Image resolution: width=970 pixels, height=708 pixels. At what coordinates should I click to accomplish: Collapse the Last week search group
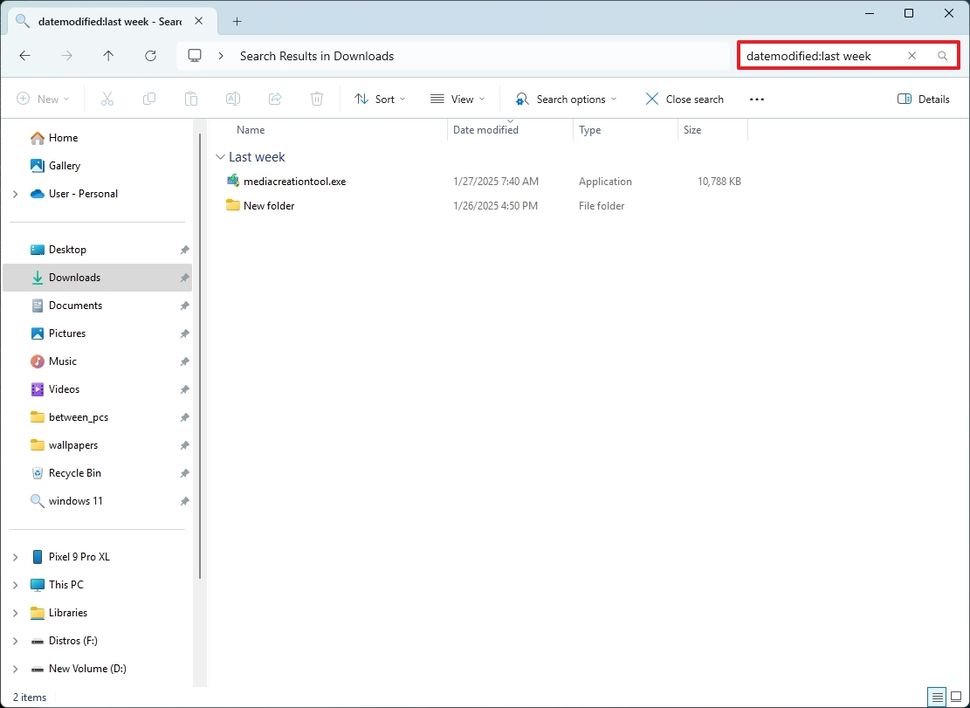(220, 157)
